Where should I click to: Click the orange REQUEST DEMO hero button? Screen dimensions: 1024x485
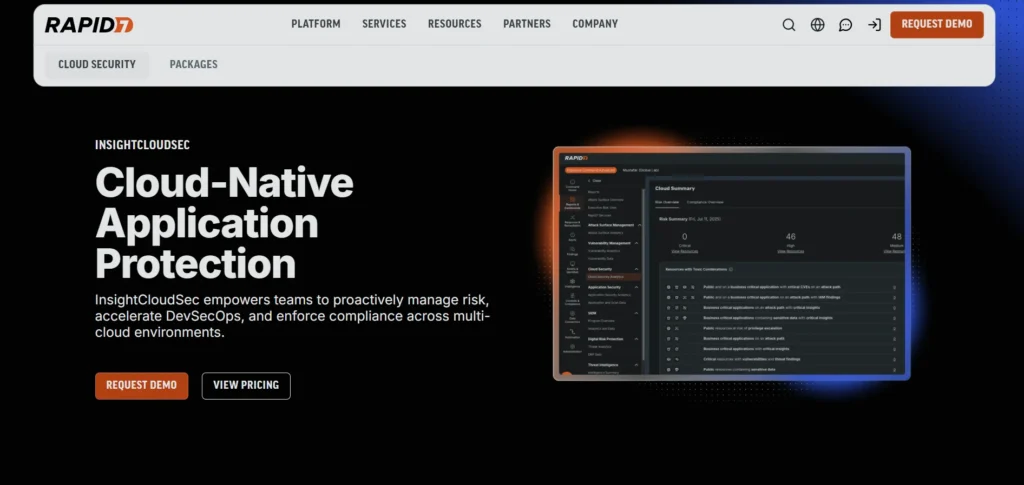pos(142,386)
